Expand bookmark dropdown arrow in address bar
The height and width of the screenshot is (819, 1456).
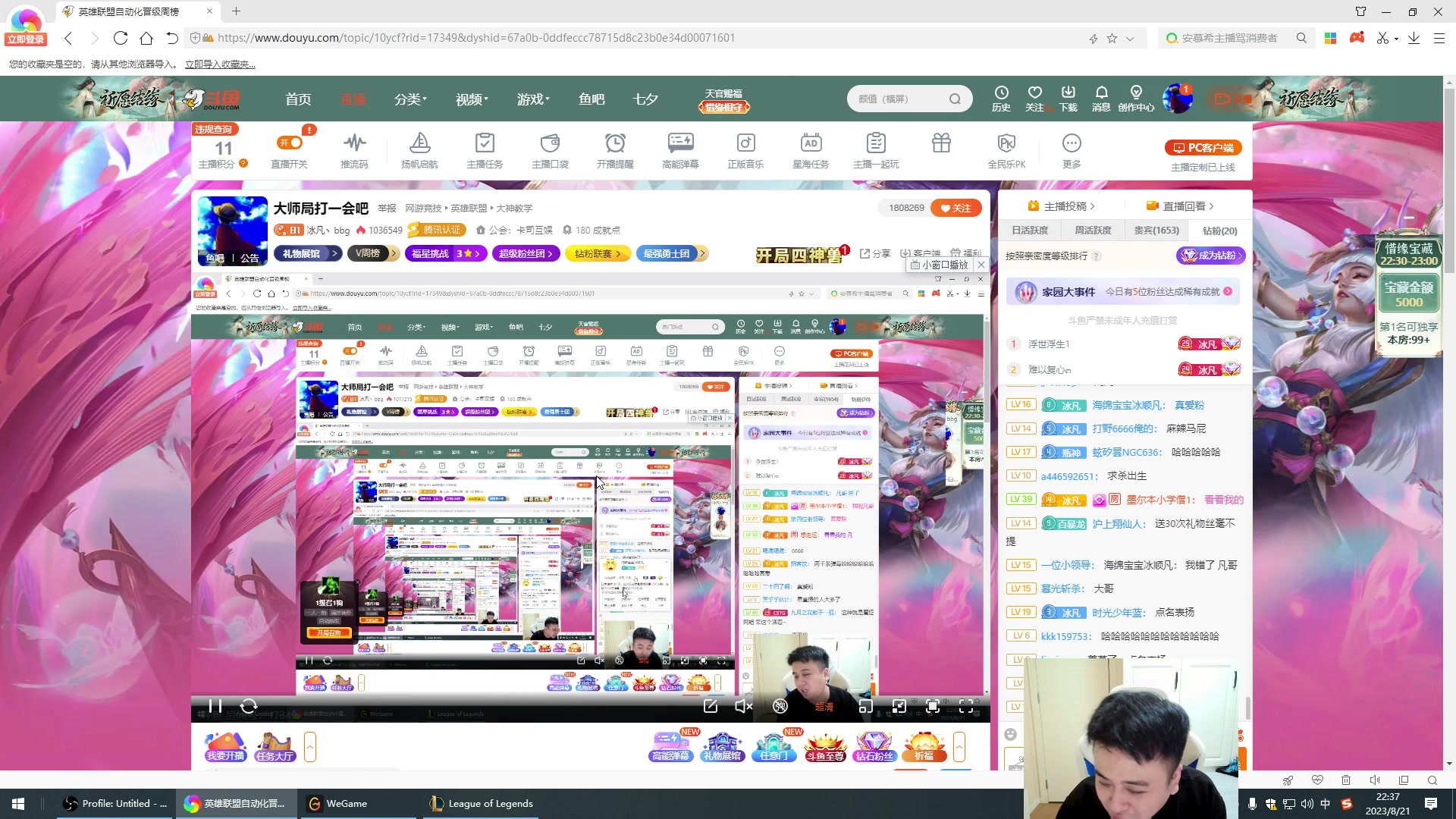click(1130, 38)
